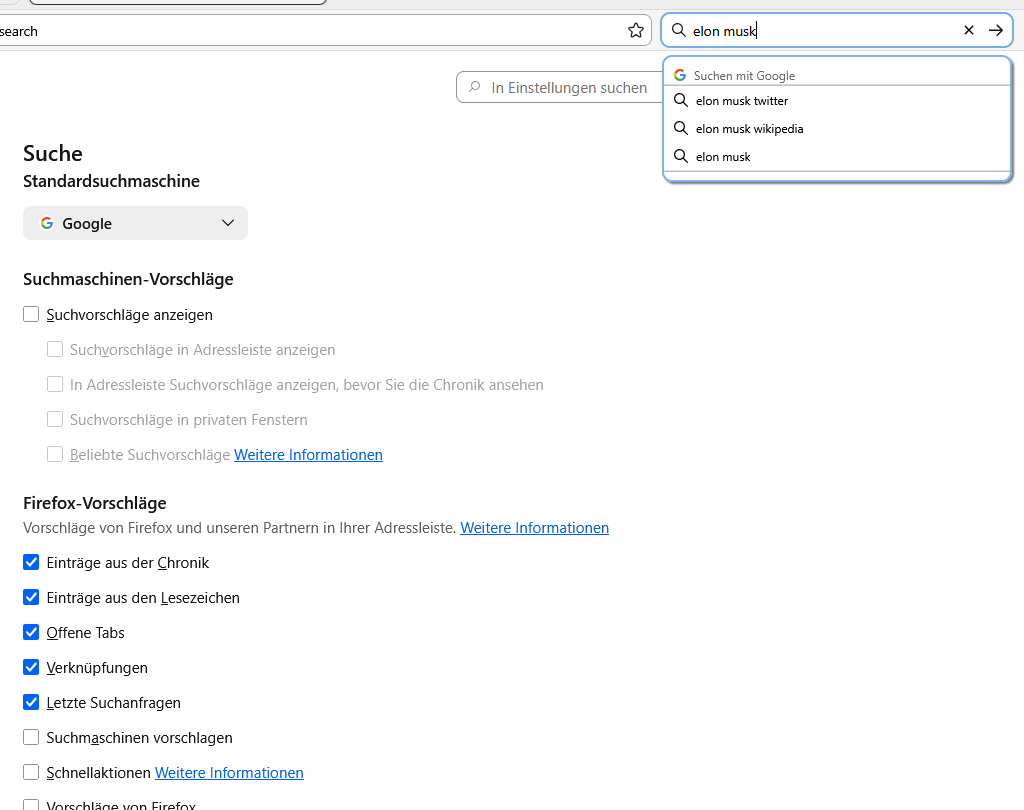The image size is (1024, 810).
Task: Click magnifier icon in settings search field
Action: (x=474, y=88)
